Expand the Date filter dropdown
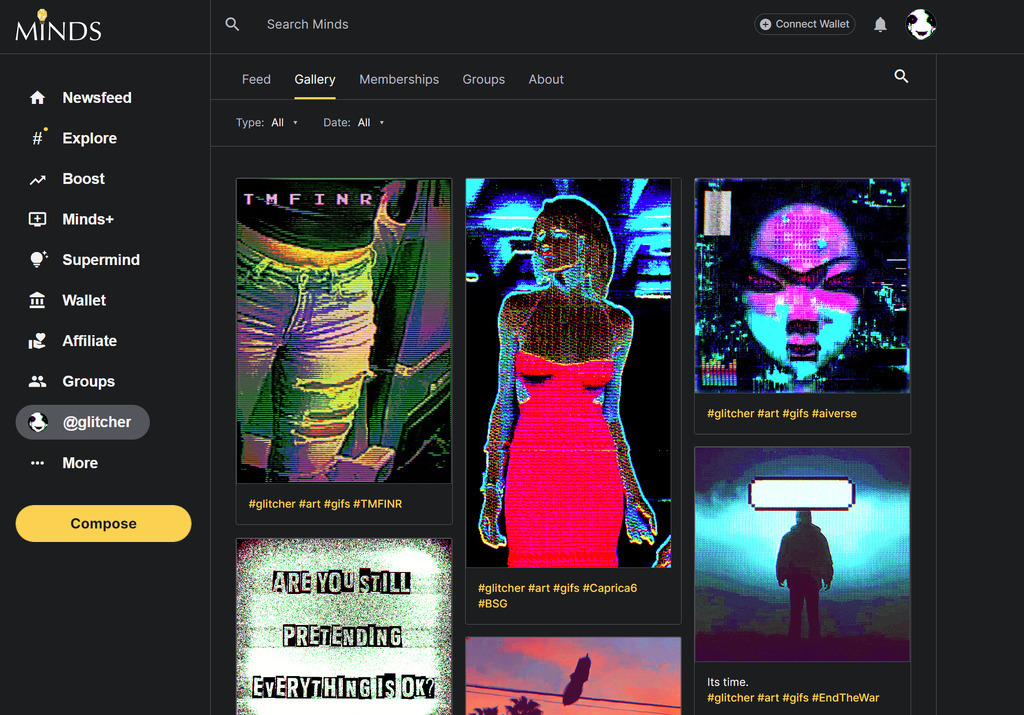This screenshot has height=715, width=1024. point(370,123)
